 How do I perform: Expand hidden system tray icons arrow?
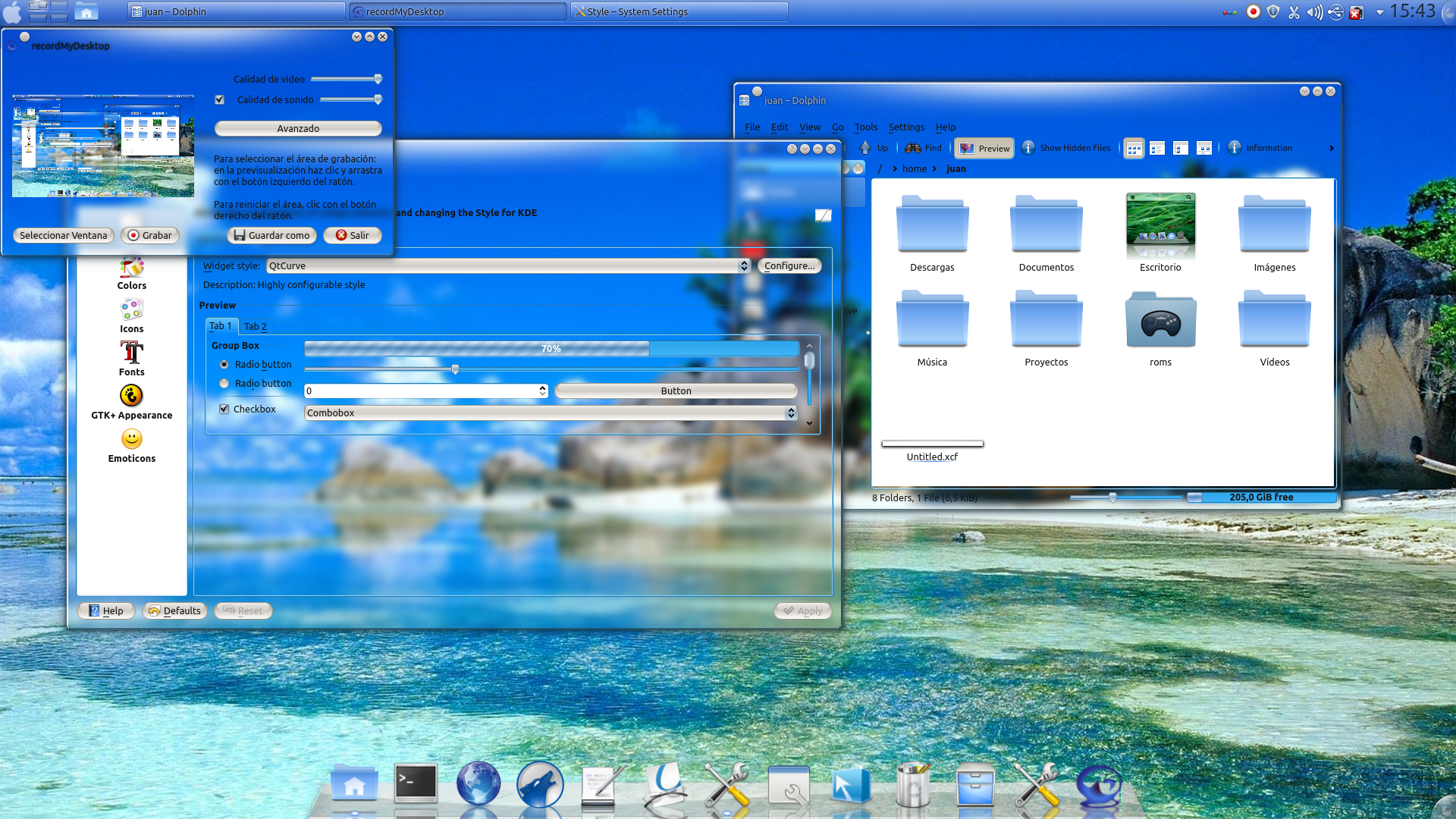click(1380, 11)
